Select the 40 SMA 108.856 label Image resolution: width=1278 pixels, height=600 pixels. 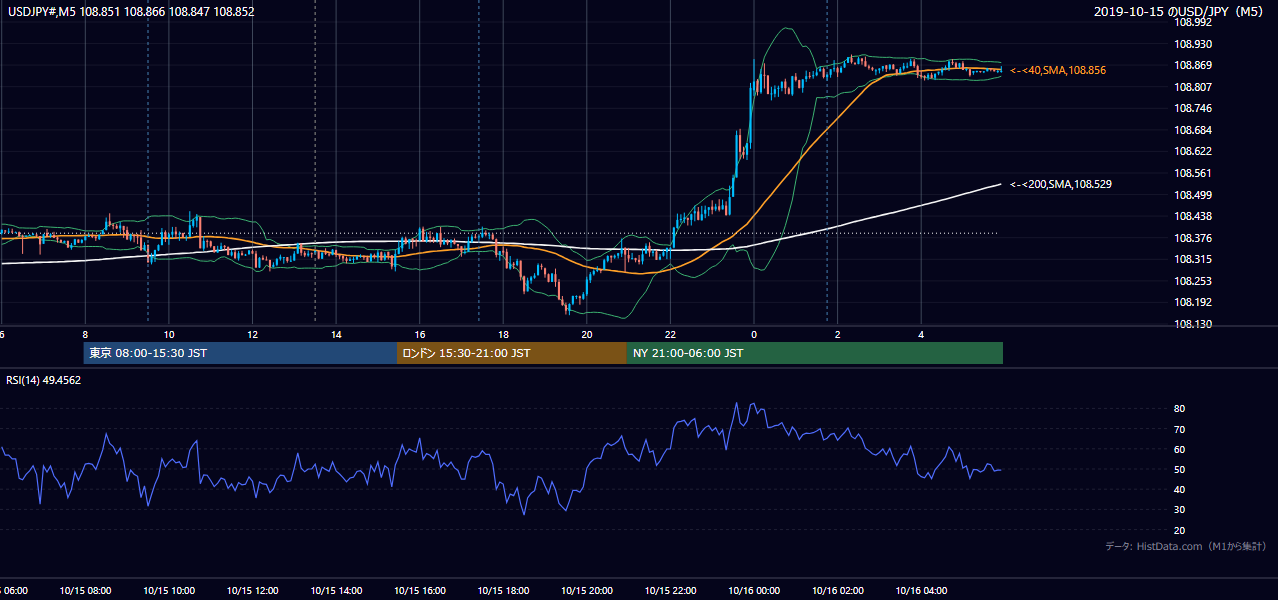pos(1058,70)
